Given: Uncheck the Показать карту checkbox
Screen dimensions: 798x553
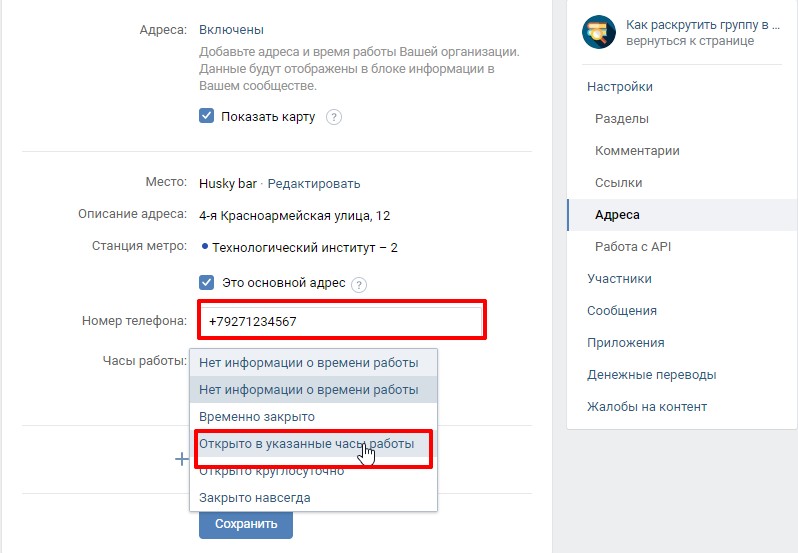Looking at the screenshot, I should click(x=206, y=115).
